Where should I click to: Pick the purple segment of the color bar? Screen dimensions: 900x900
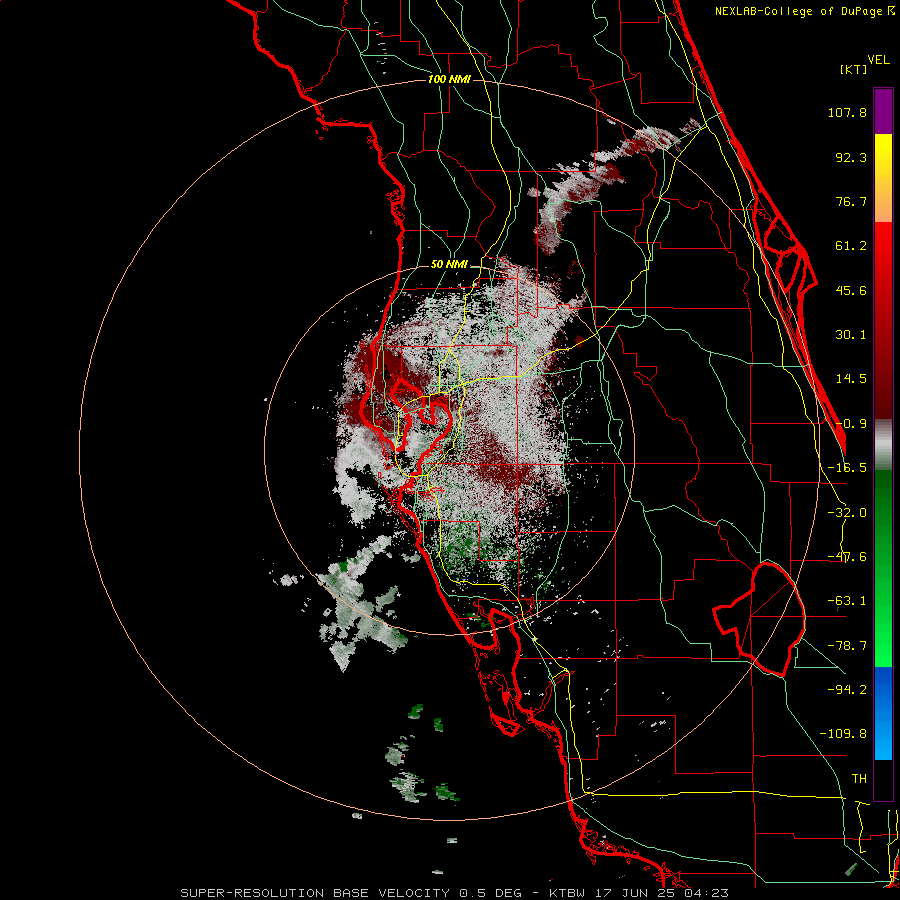tap(883, 111)
